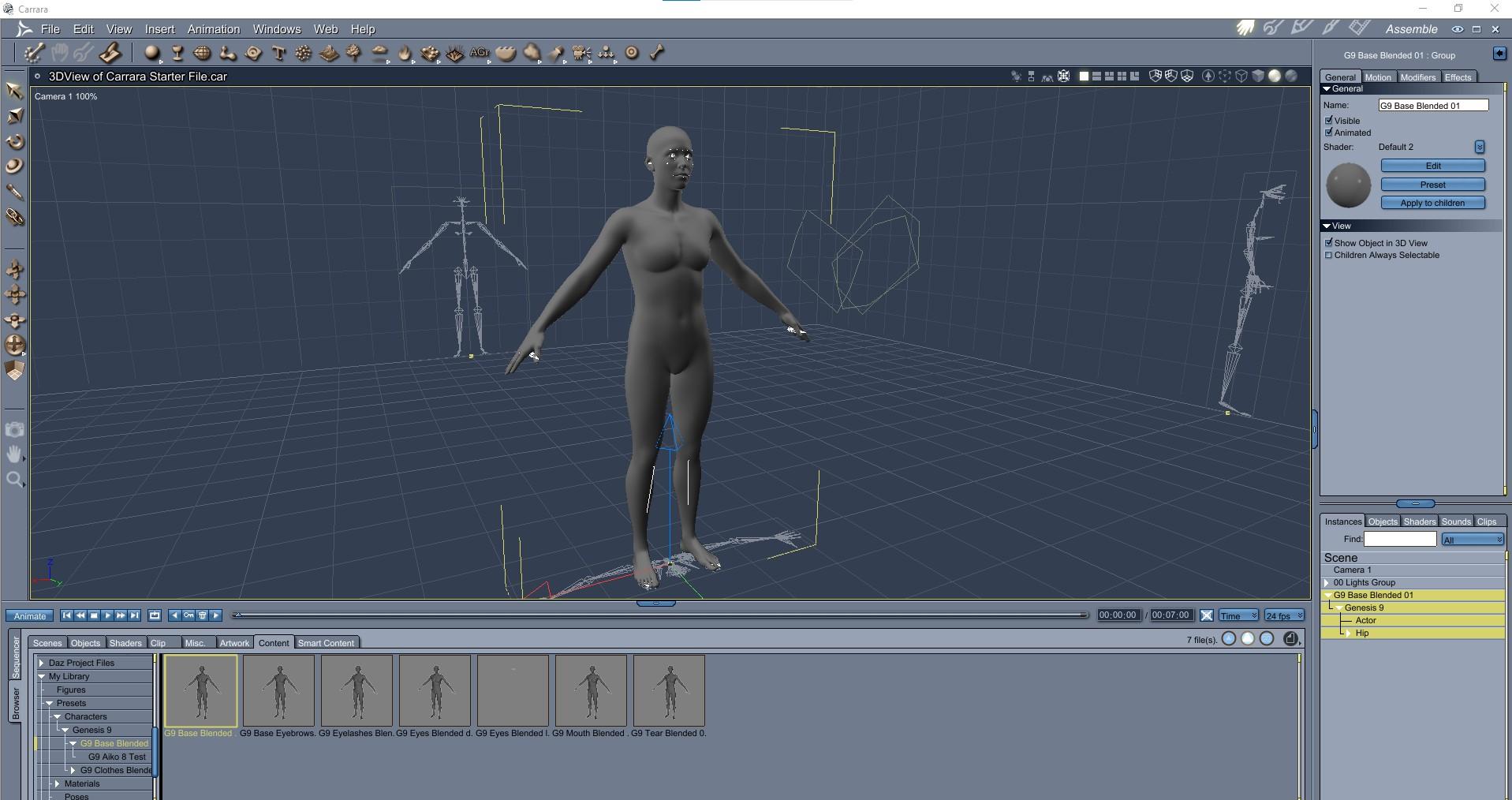Click the timeline scrubber marker
Image resolution: width=1512 pixels, height=800 pixels.
click(x=237, y=615)
